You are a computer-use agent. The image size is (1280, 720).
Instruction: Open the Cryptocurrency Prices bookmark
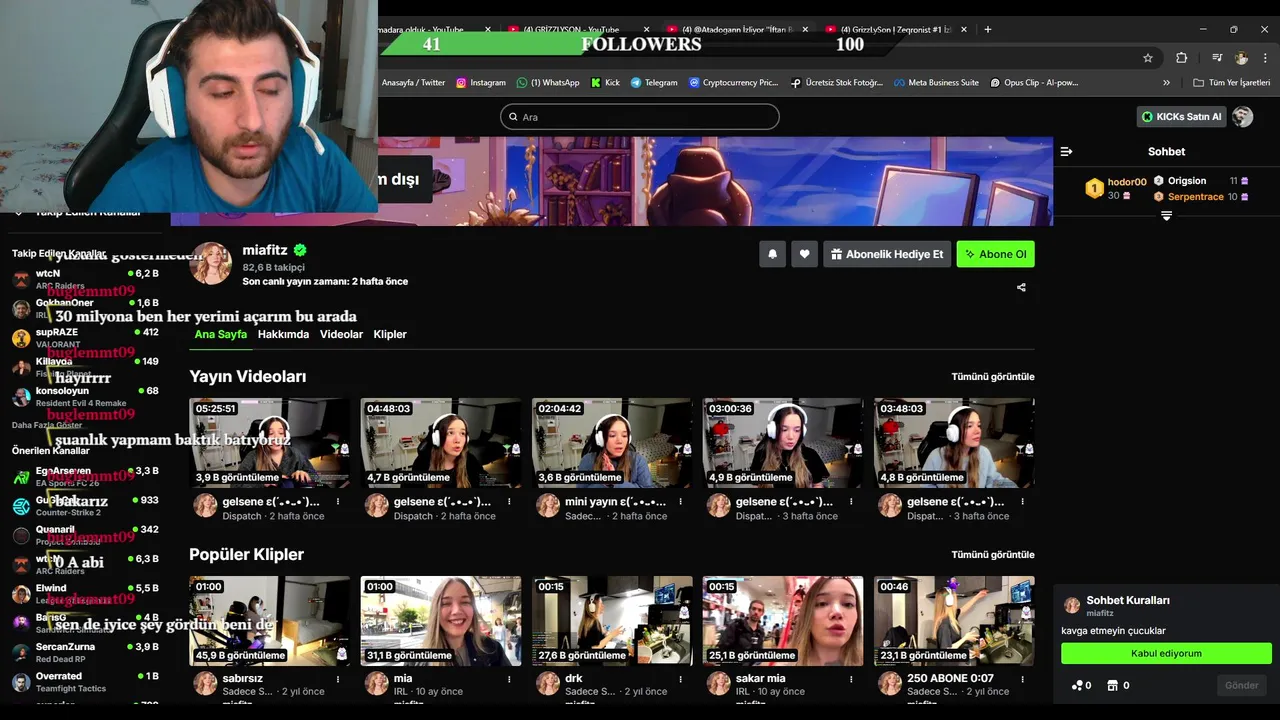733,83
